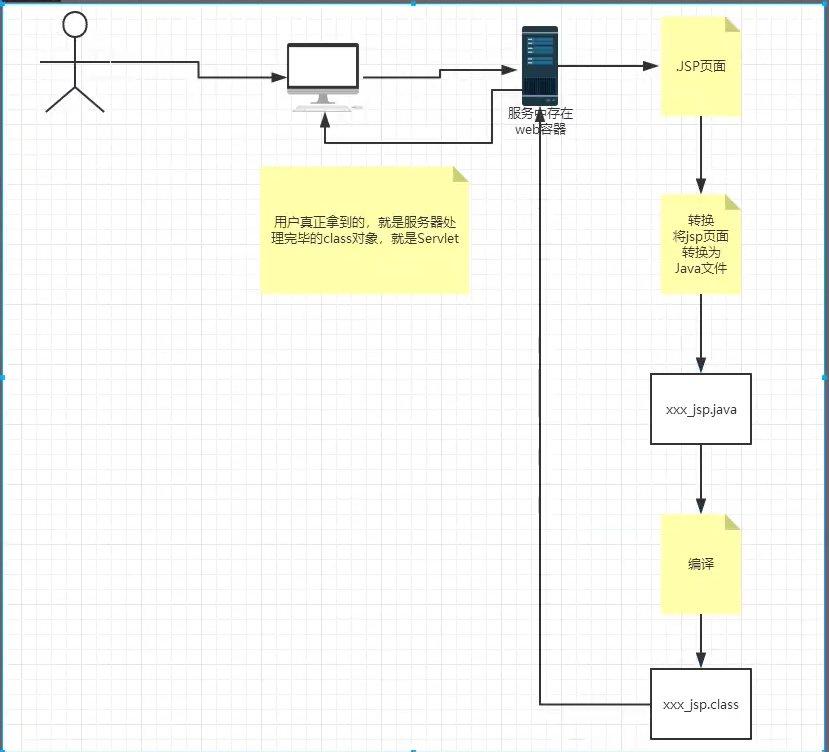Click the '编译' yellow note
This screenshot has height=752, width=829.
click(701, 564)
